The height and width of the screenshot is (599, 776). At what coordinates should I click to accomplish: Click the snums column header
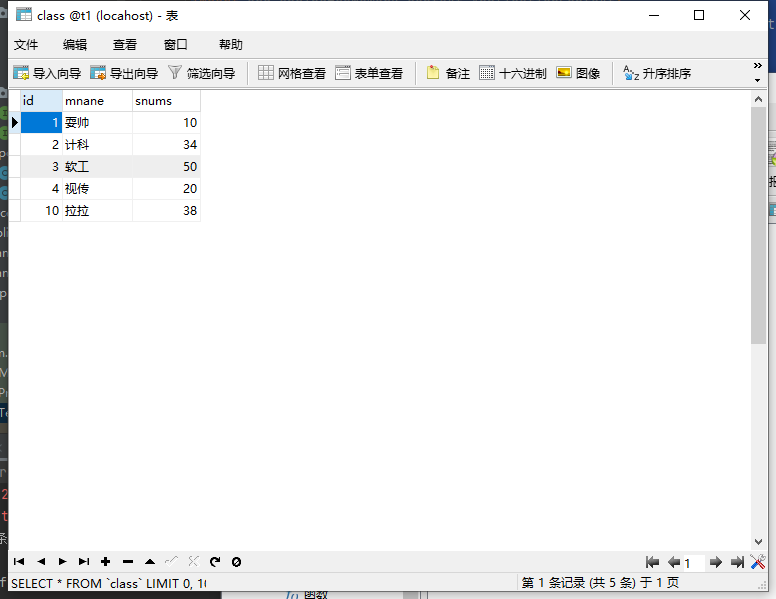(x=166, y=100)
